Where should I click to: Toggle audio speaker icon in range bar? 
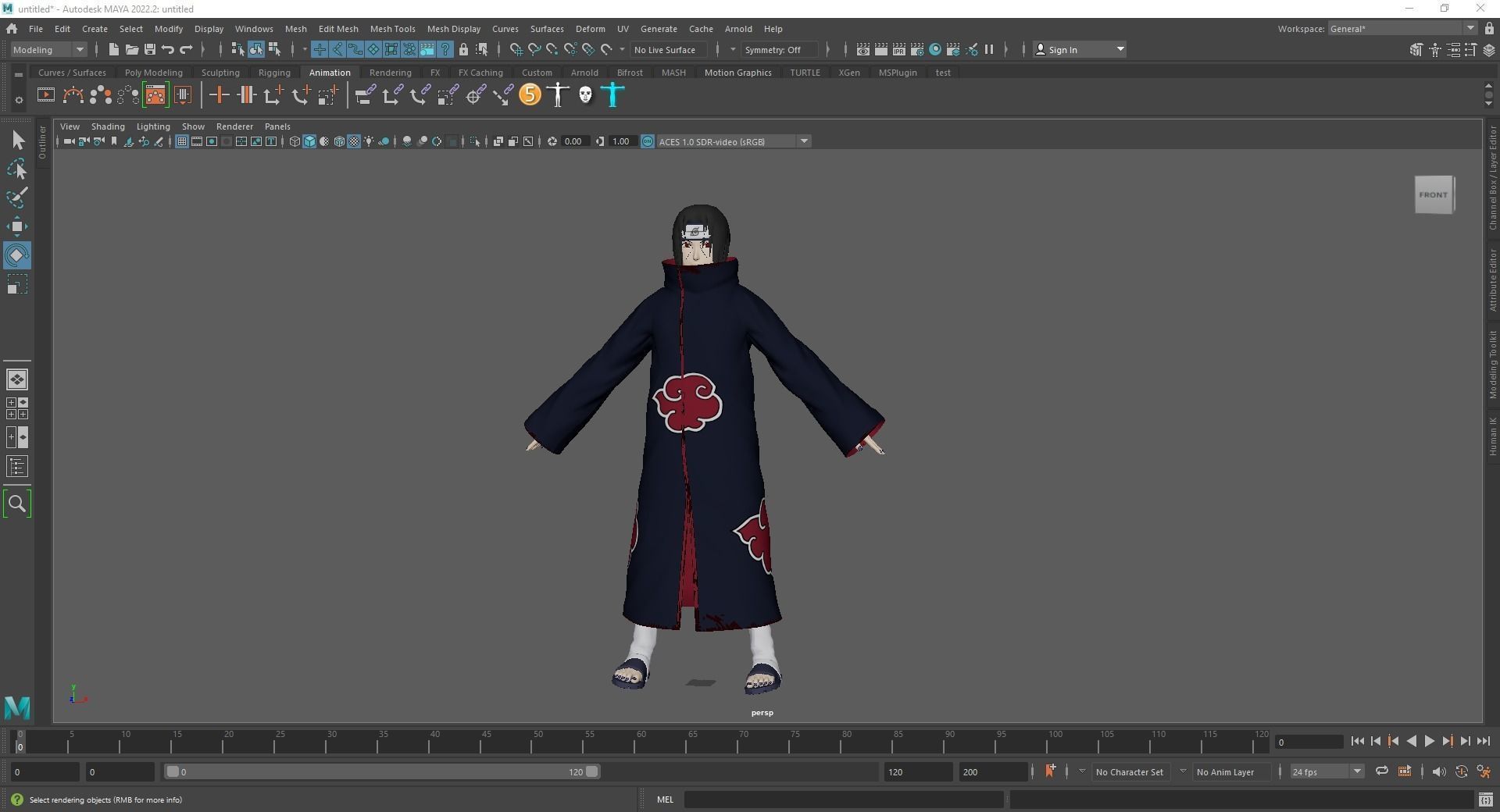1438,771
